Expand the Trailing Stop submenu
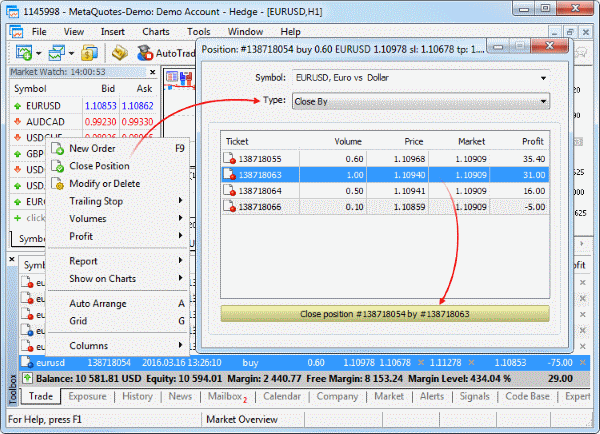The image size is (600, 434). (180, 201)
